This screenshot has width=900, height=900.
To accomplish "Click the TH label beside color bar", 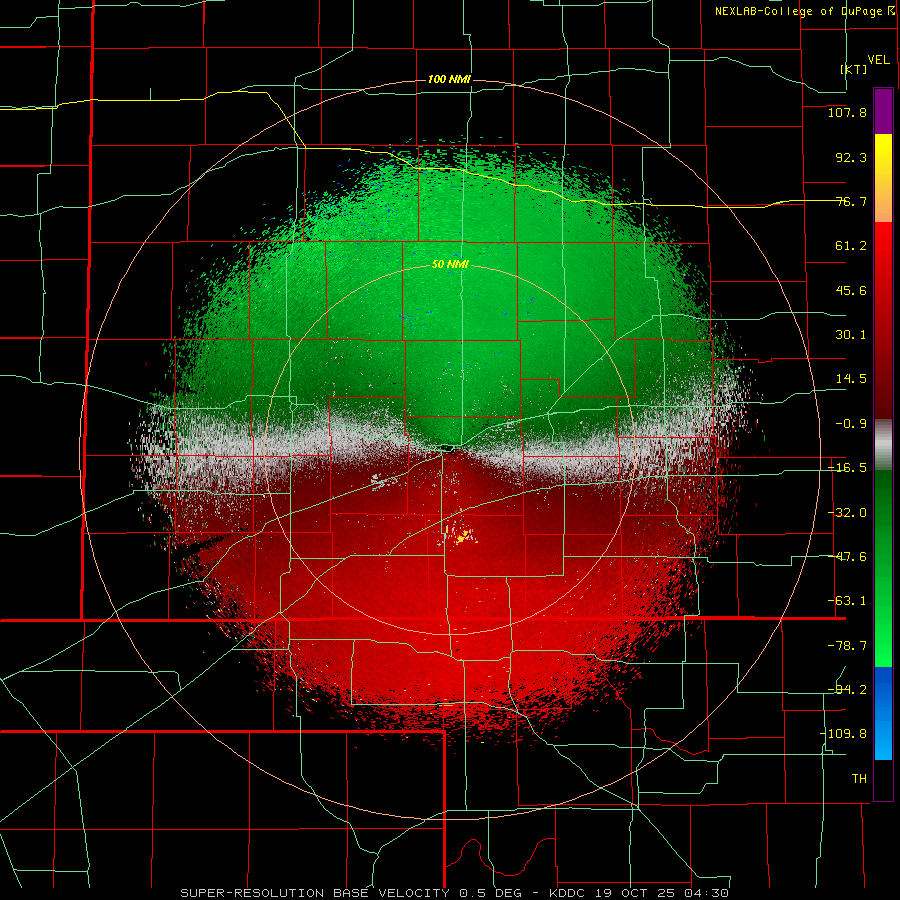I will point(859,778).
